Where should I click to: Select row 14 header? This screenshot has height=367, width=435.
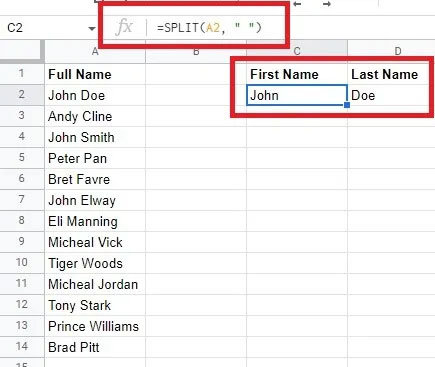(x=22, y=347)
